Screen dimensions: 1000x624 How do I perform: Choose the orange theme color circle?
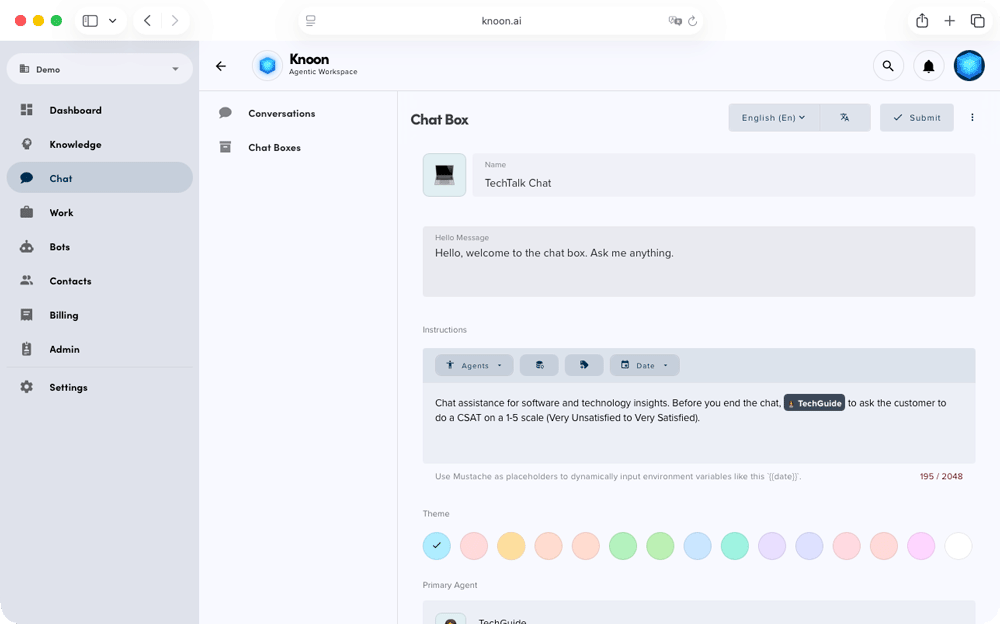pyautogui.click(x=511, y=546)
